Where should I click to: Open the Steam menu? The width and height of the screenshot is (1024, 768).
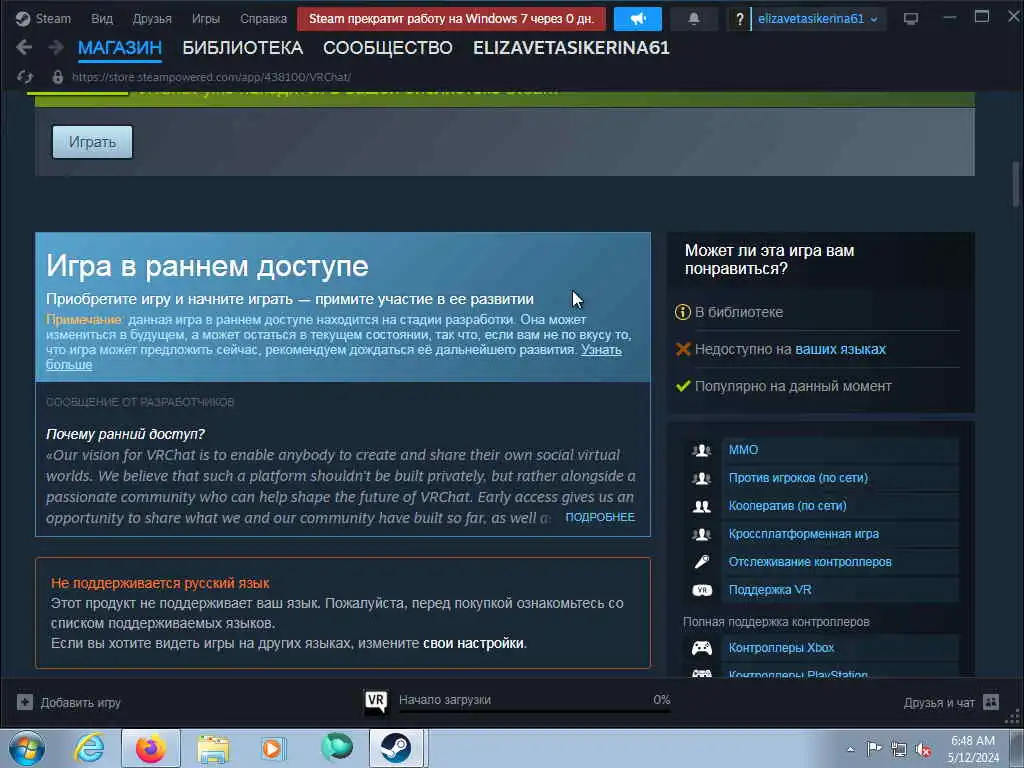[53, 18]
